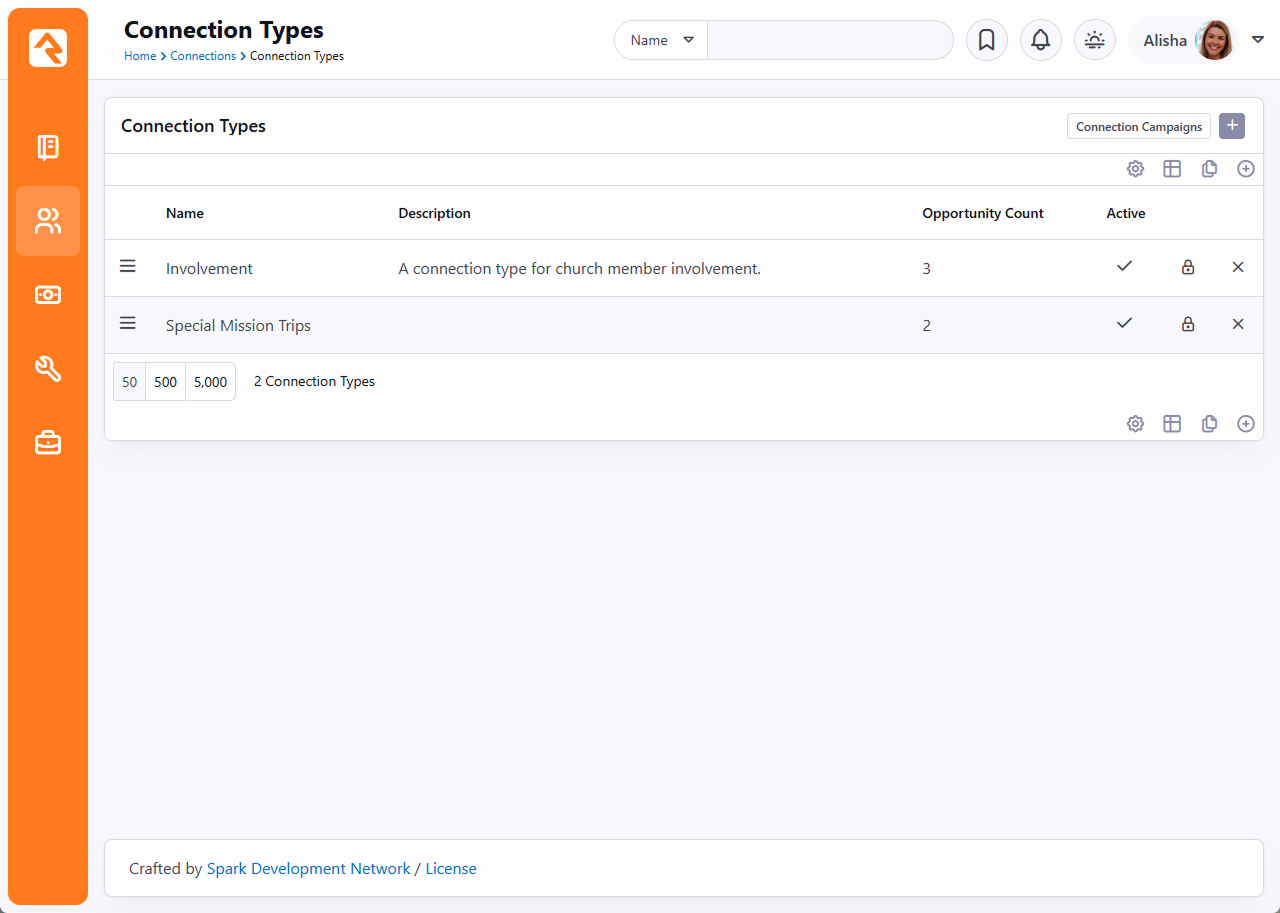Click the Rock logo in sidebar

pyautogui.click(x=48, y=48)
